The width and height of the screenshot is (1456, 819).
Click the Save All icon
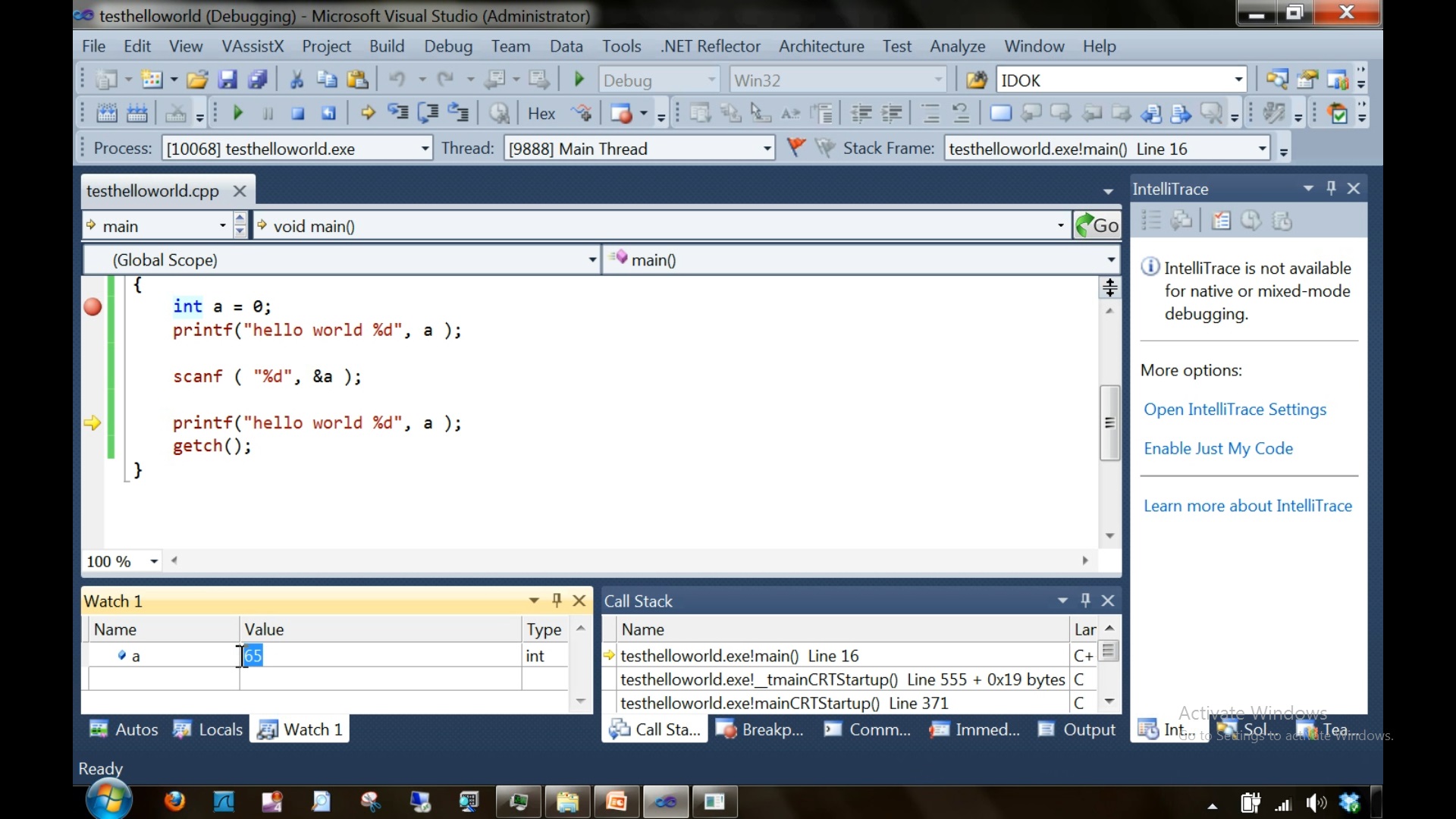pyautogui.click(x=258, y=80)
